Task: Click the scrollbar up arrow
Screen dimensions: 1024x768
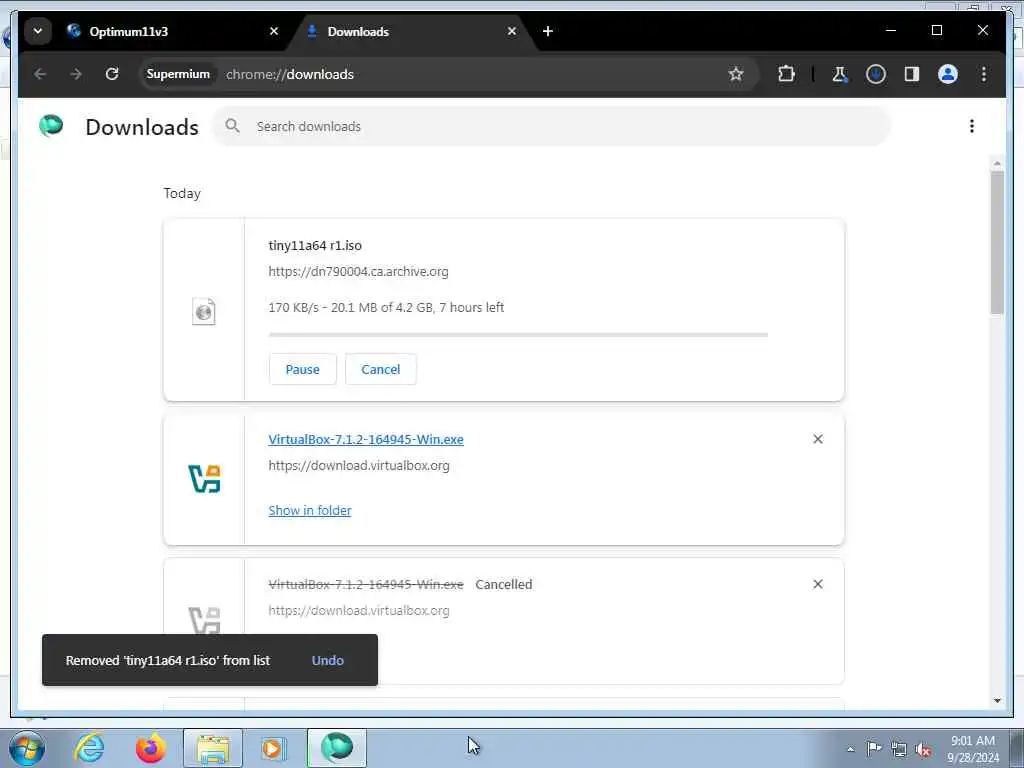Action: (997, 163)
